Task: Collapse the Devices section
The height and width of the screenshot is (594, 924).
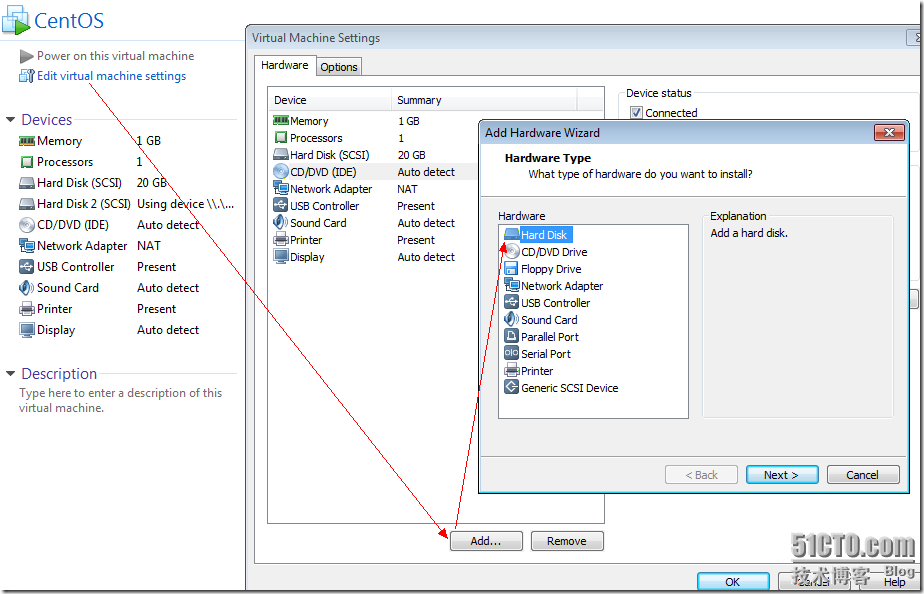Action: click(10, 120)
